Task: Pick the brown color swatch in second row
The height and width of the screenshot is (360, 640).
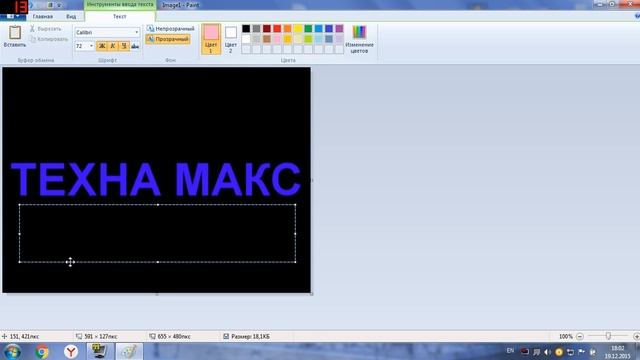Action: (x=267, y=39)
